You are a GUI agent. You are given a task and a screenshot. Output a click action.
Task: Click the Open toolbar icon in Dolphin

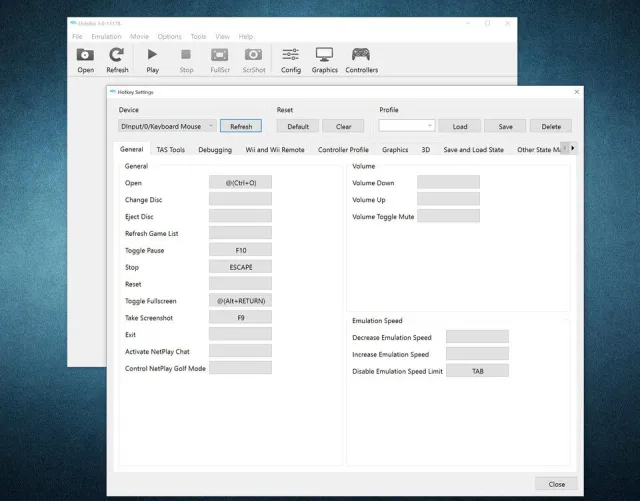pos(85,60)
